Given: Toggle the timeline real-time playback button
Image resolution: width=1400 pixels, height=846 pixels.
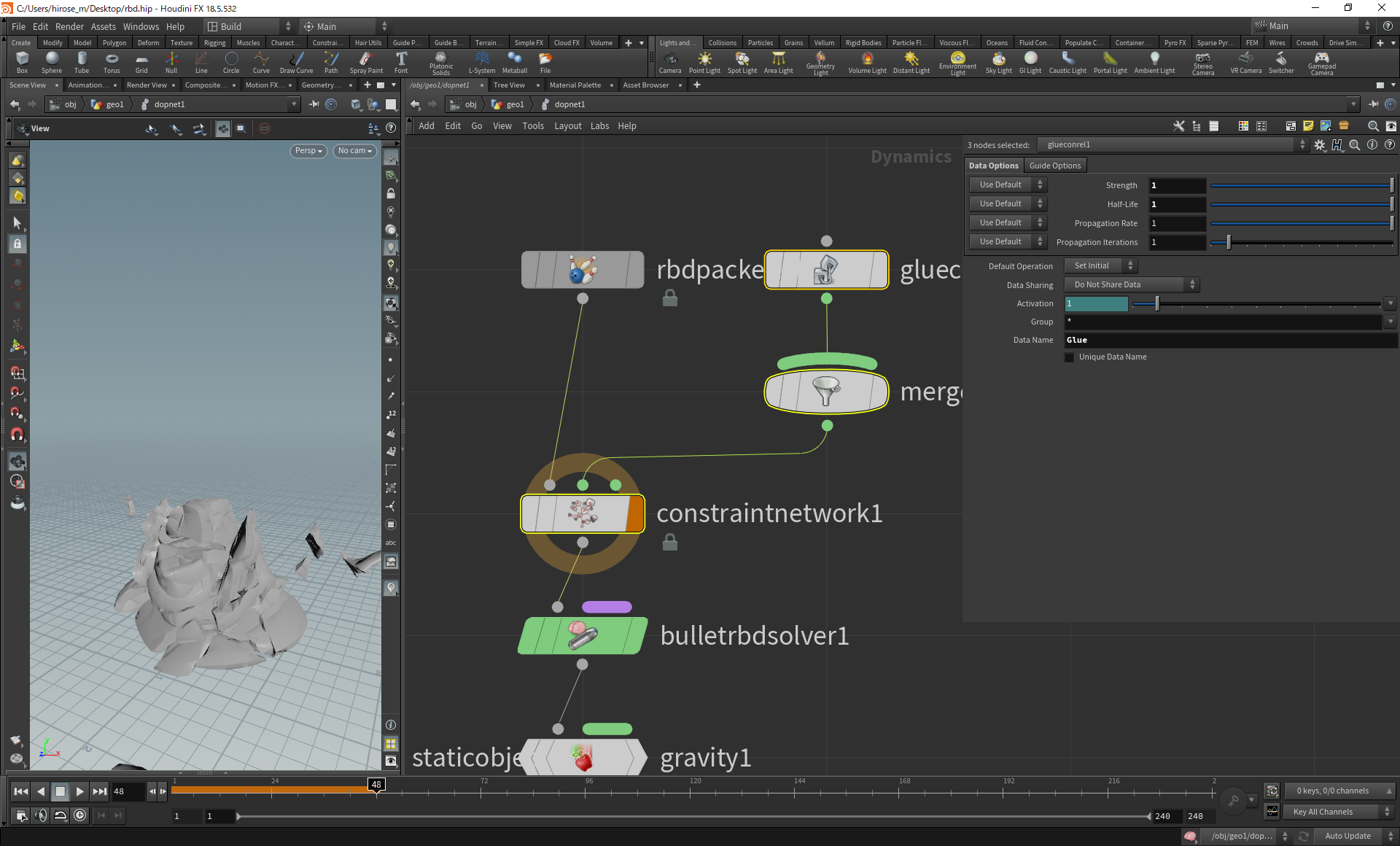Looking at the screenshot, I should pyautogui.click(x=80, y=815).
